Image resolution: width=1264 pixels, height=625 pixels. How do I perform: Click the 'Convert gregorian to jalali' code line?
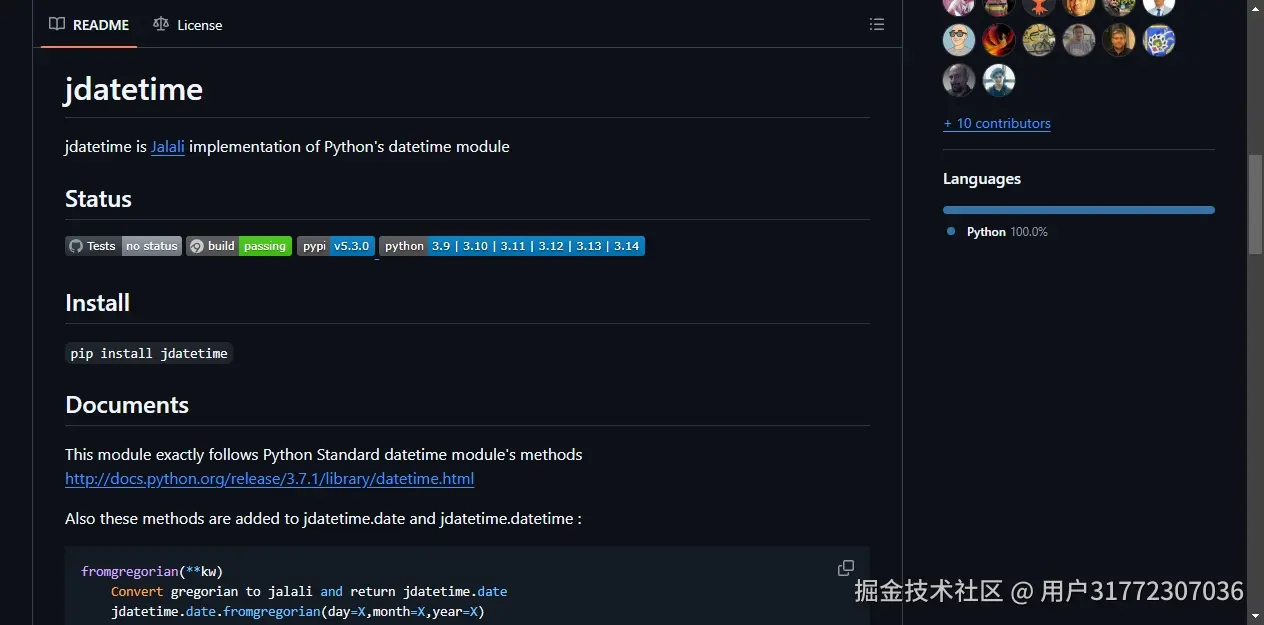tap(309, 592)
